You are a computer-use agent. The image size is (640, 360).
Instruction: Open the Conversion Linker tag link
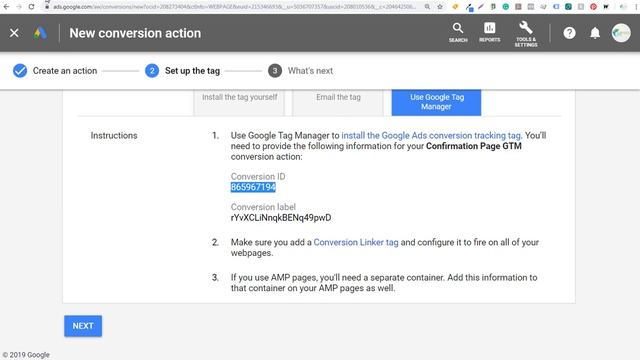pyautogui.click(x=356, y=242)
